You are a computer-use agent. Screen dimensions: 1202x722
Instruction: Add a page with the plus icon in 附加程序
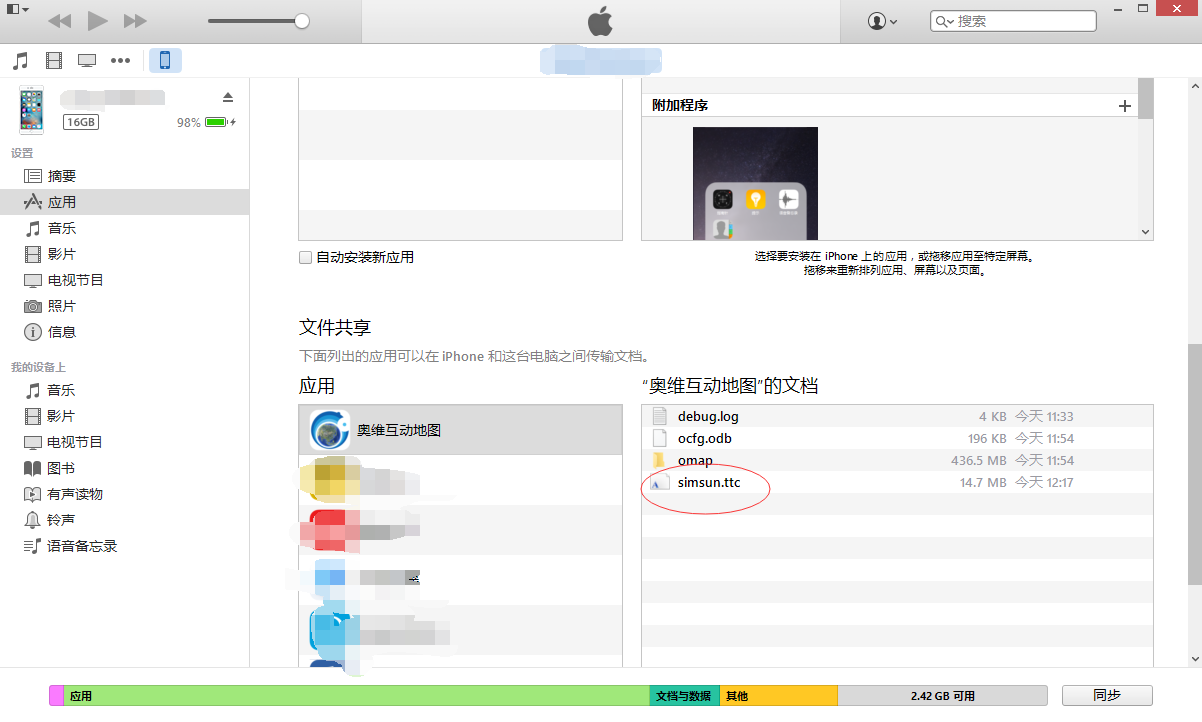tap(1125, 106)
